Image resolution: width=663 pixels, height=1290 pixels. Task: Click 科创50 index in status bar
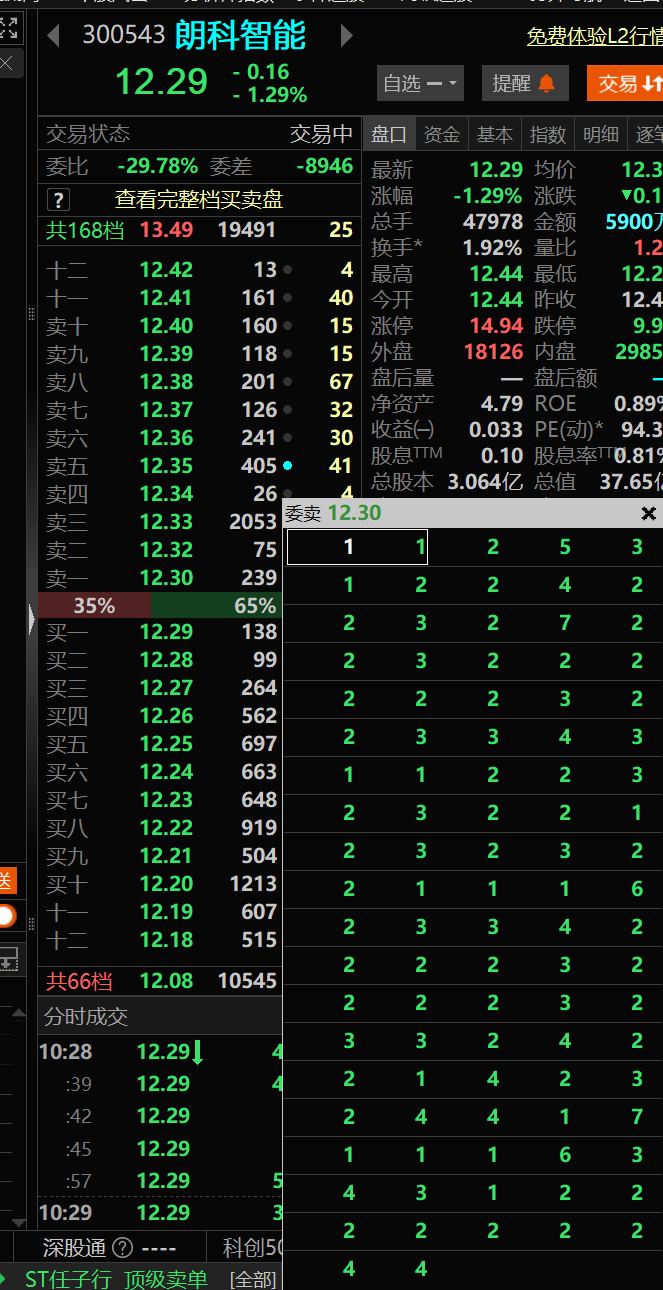[253, 1248]
